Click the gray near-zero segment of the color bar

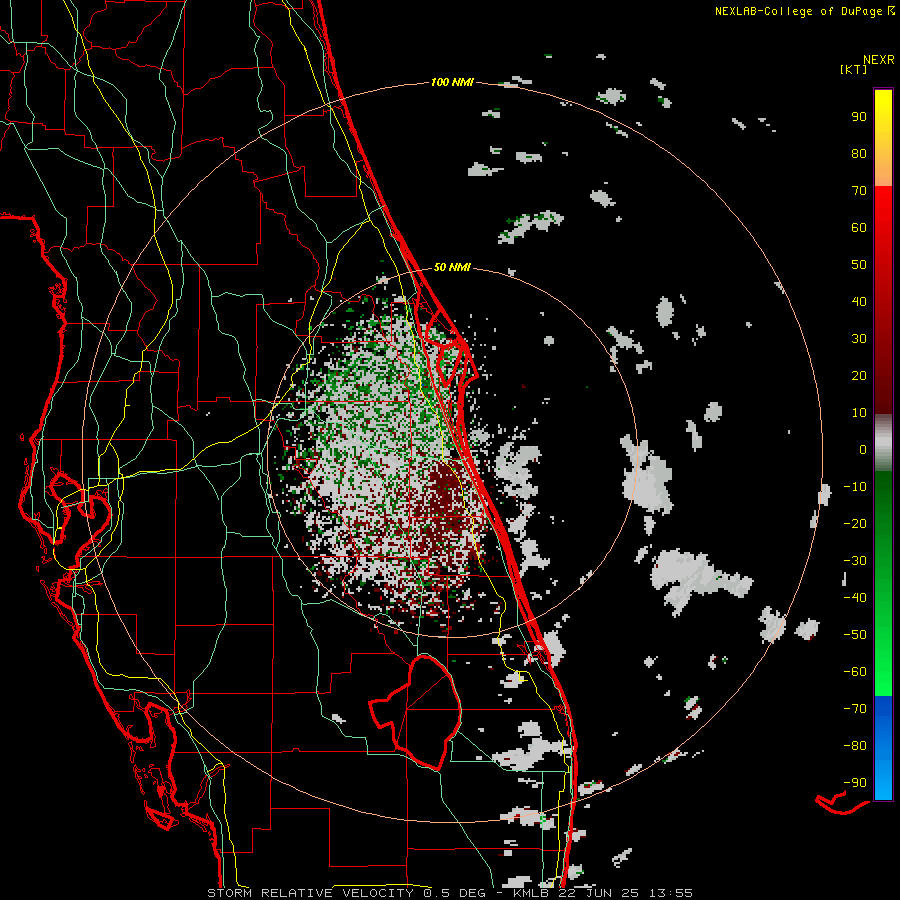[x=883, y=443]
